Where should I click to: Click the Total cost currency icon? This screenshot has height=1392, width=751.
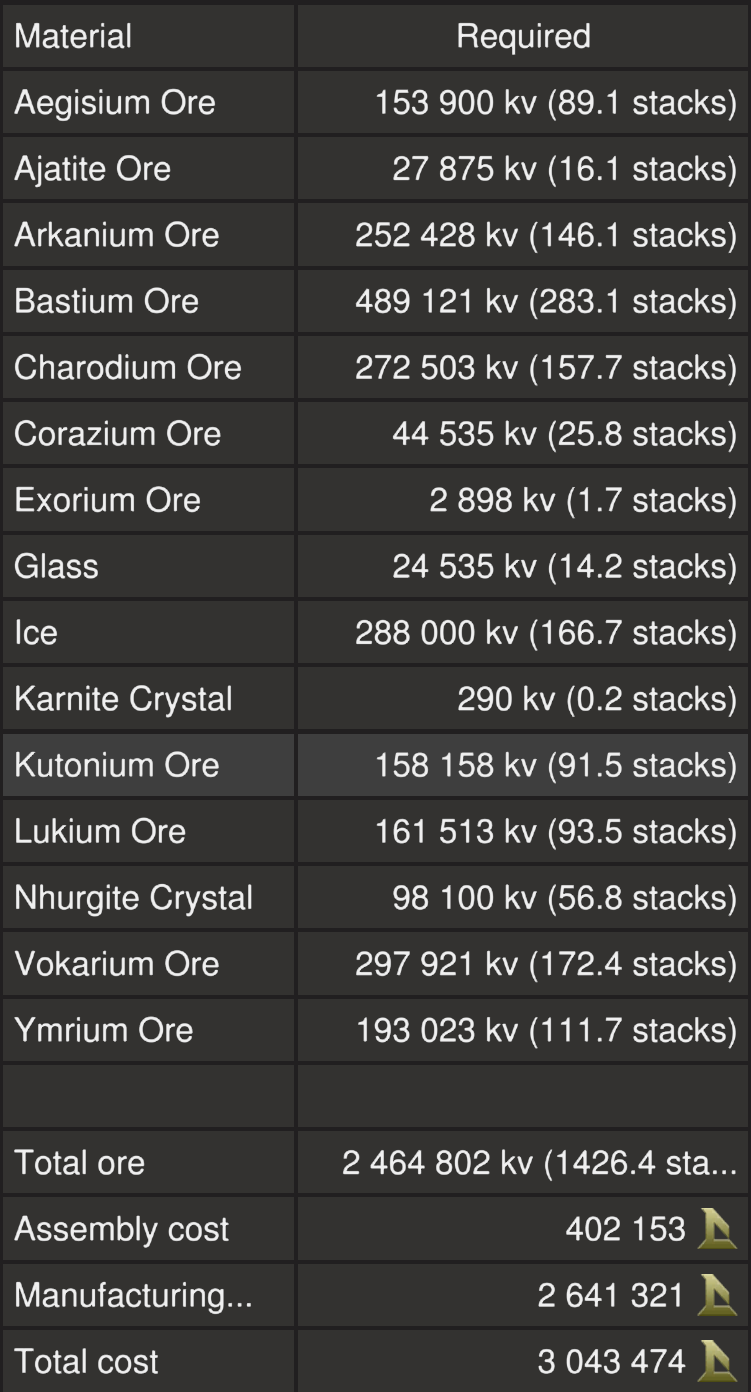[717, 1361]
